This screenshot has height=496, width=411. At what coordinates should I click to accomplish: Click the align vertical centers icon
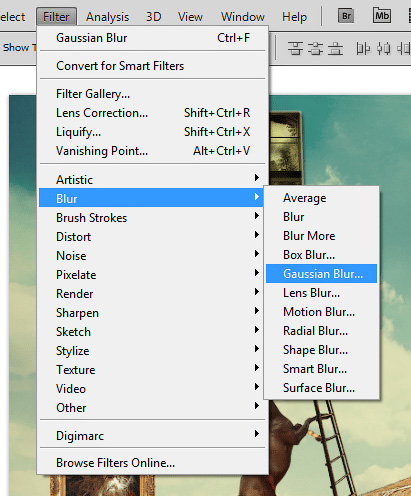click(x=315, y=49)
